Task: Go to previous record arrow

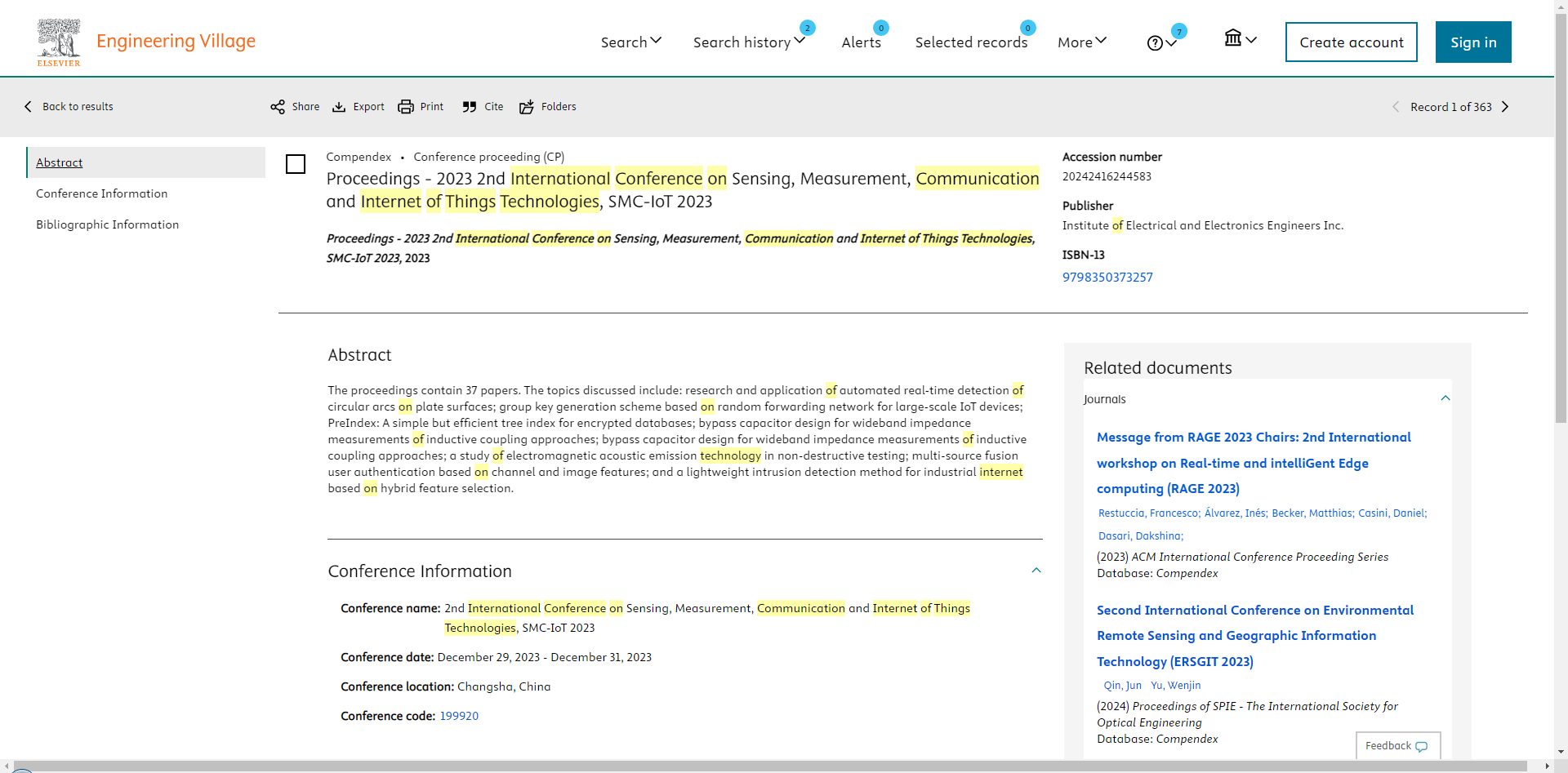Action: 1396,107
